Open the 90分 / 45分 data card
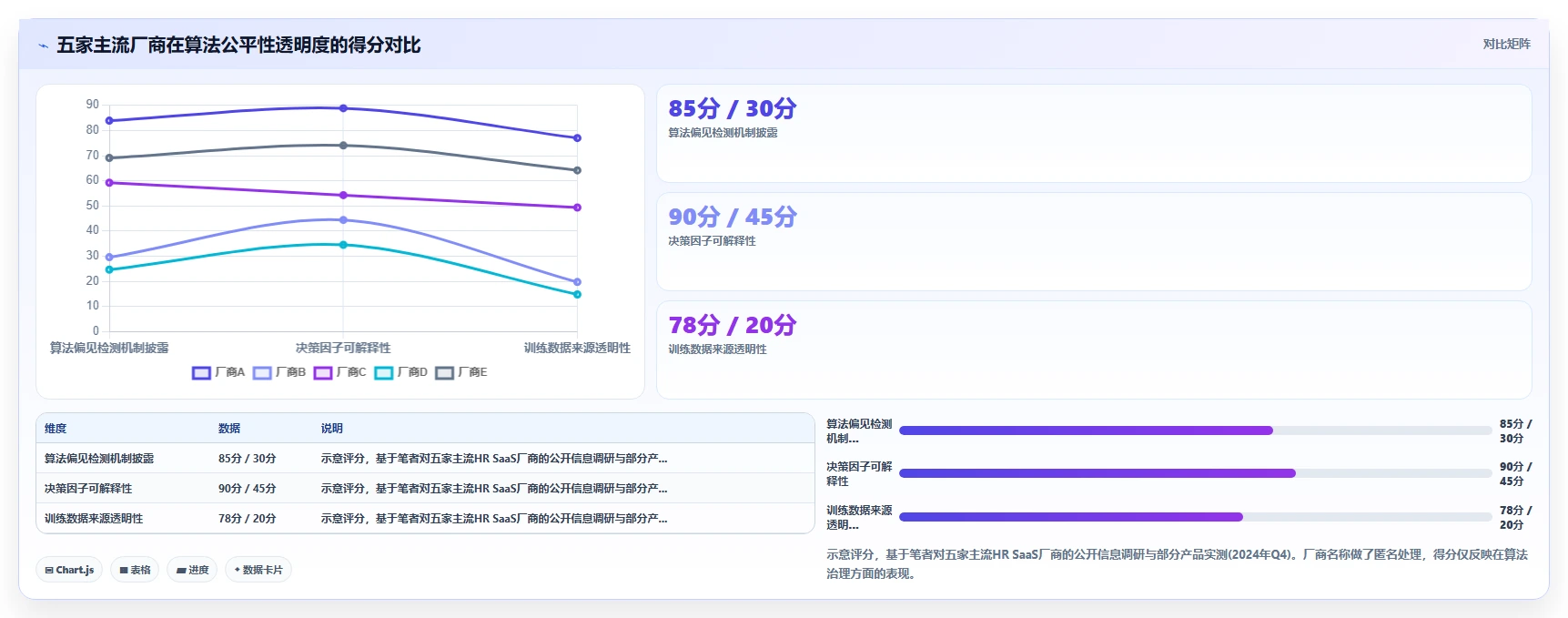 1094,241
